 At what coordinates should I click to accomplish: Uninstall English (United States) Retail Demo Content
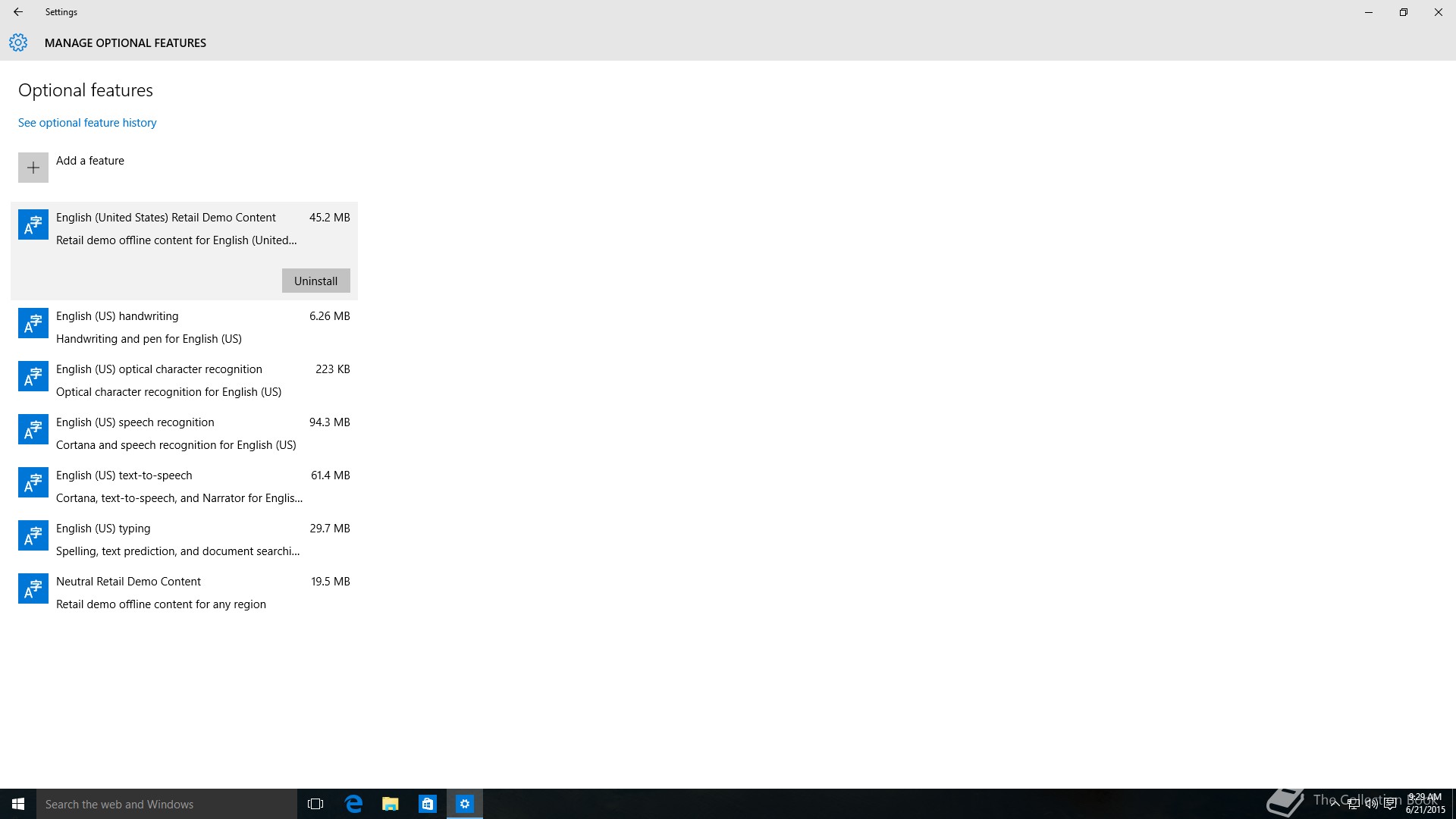[x=315, y=281]
